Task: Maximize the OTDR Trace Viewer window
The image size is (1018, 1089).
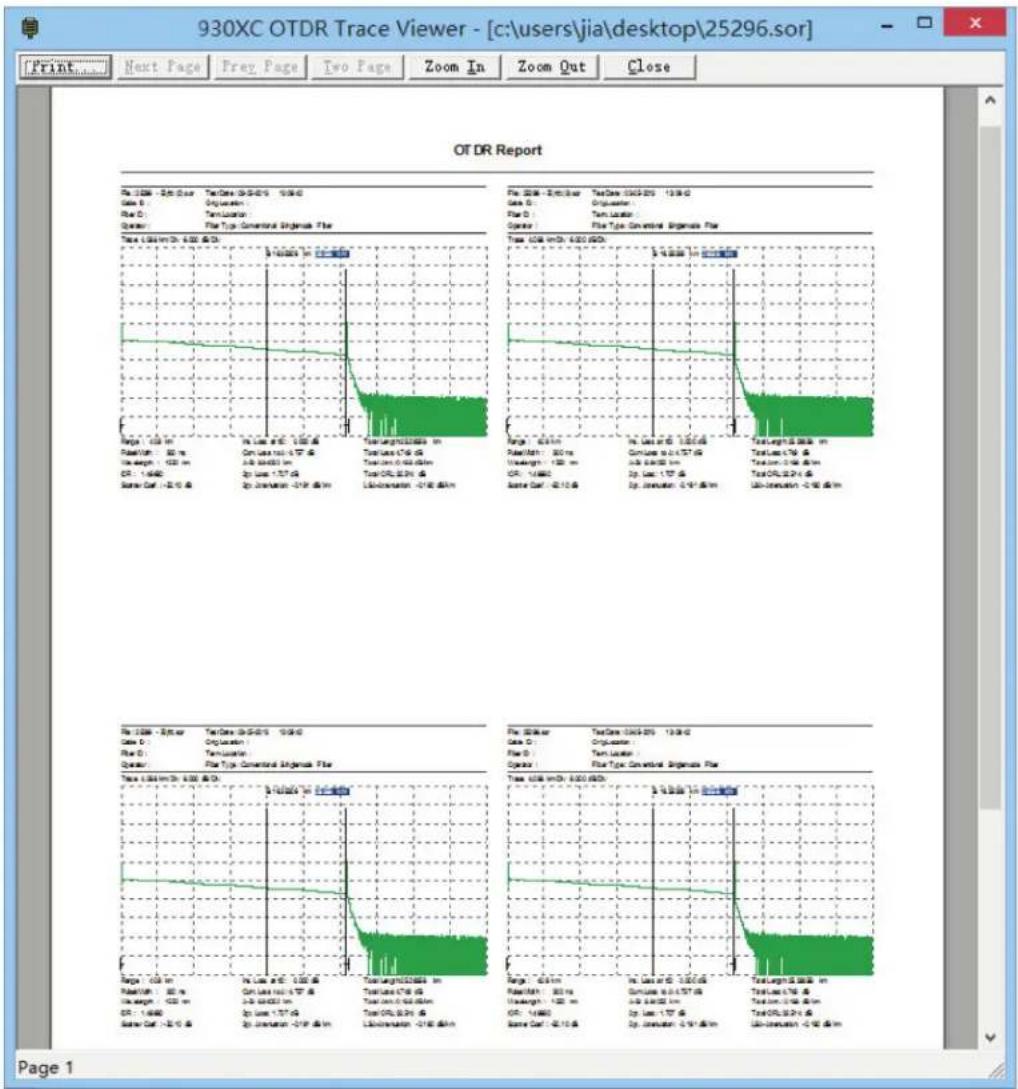Action: coord(924,23)
